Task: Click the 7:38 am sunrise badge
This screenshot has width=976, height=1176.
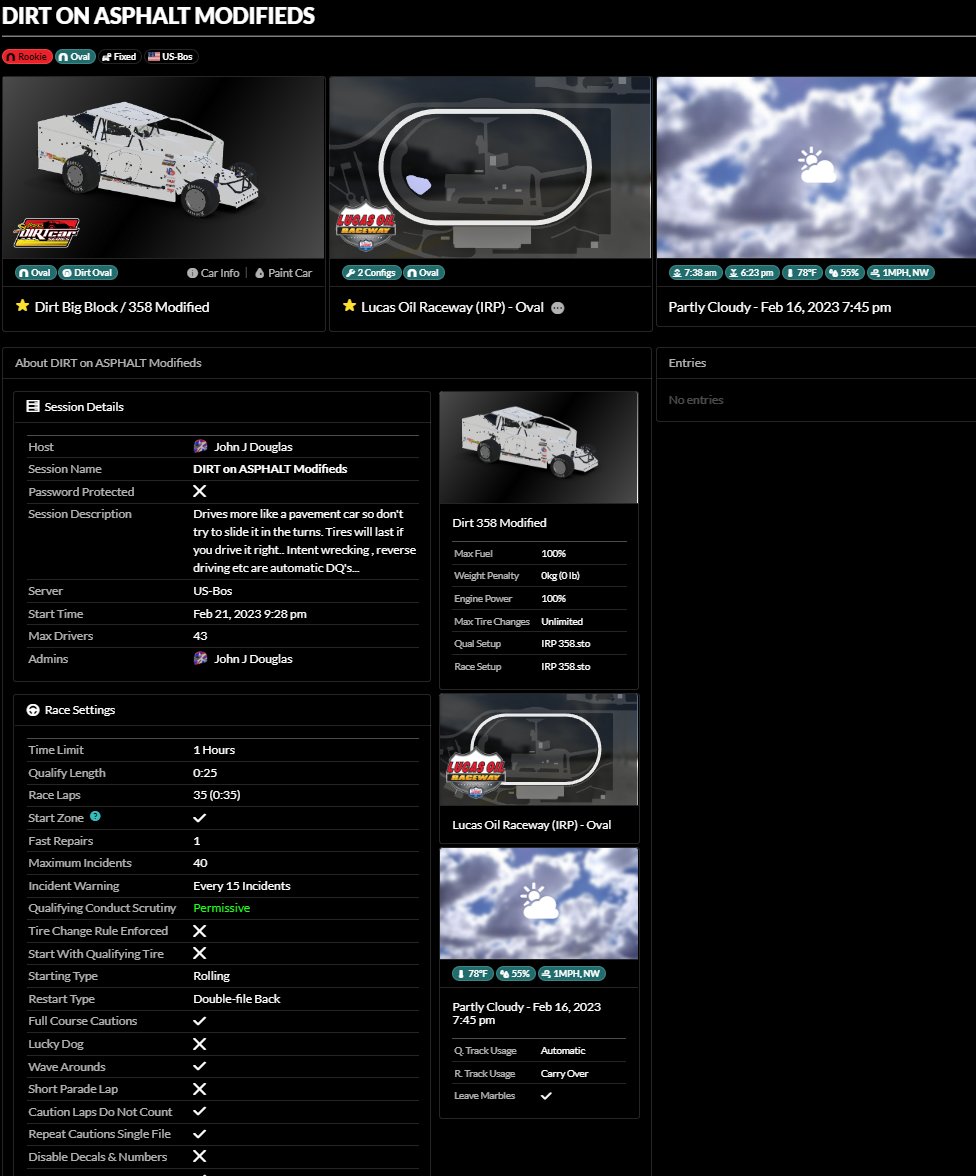Action: tap(695, 273)
